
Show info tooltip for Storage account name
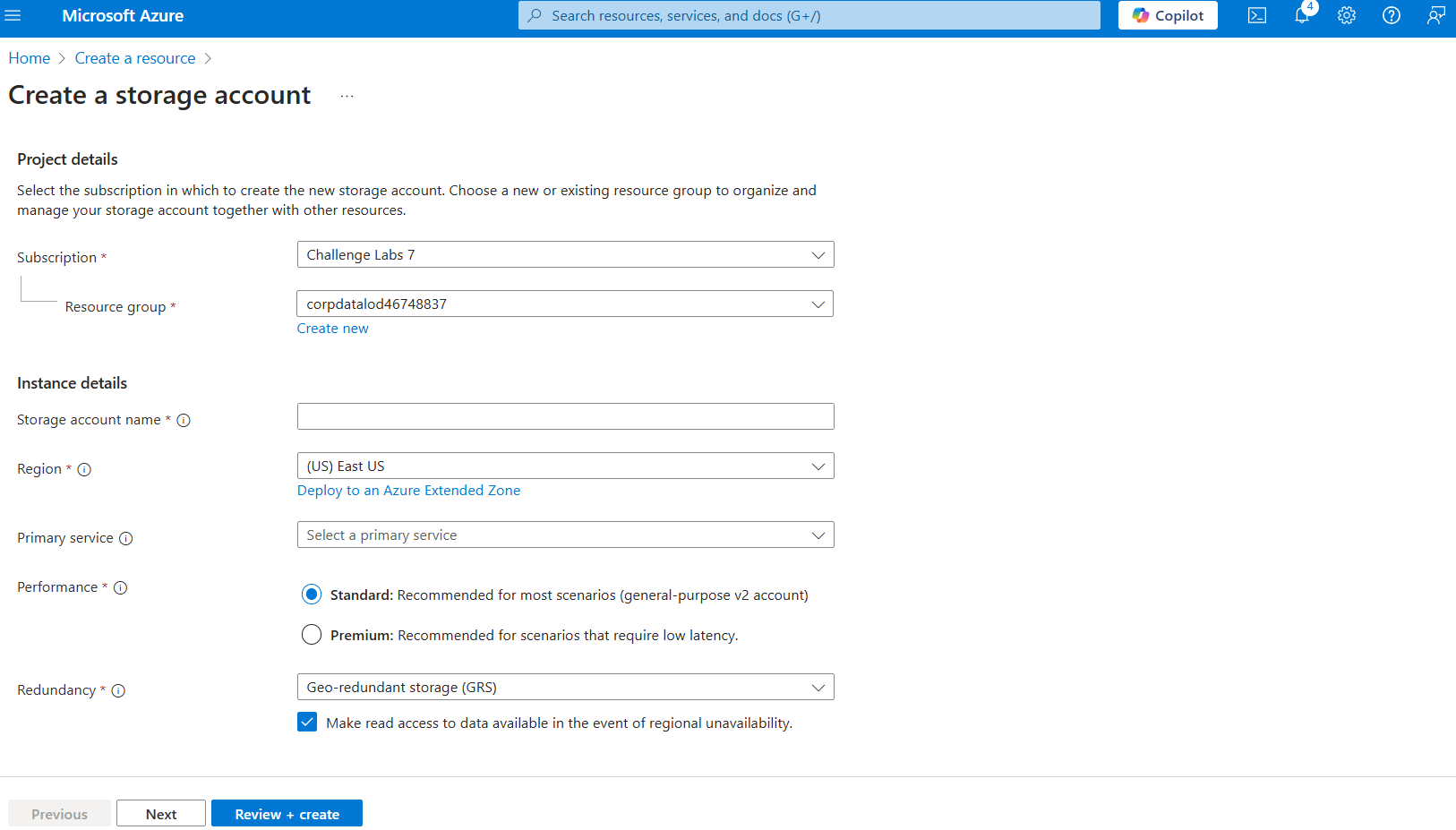tap(184, 420)
